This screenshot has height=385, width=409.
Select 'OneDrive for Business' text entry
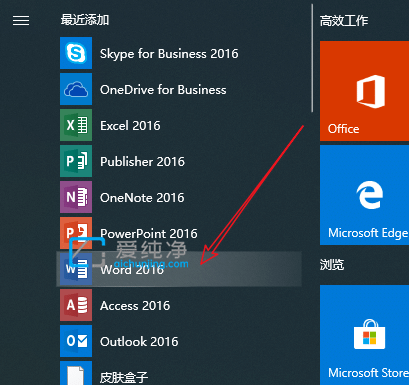[x=163, y=90]
